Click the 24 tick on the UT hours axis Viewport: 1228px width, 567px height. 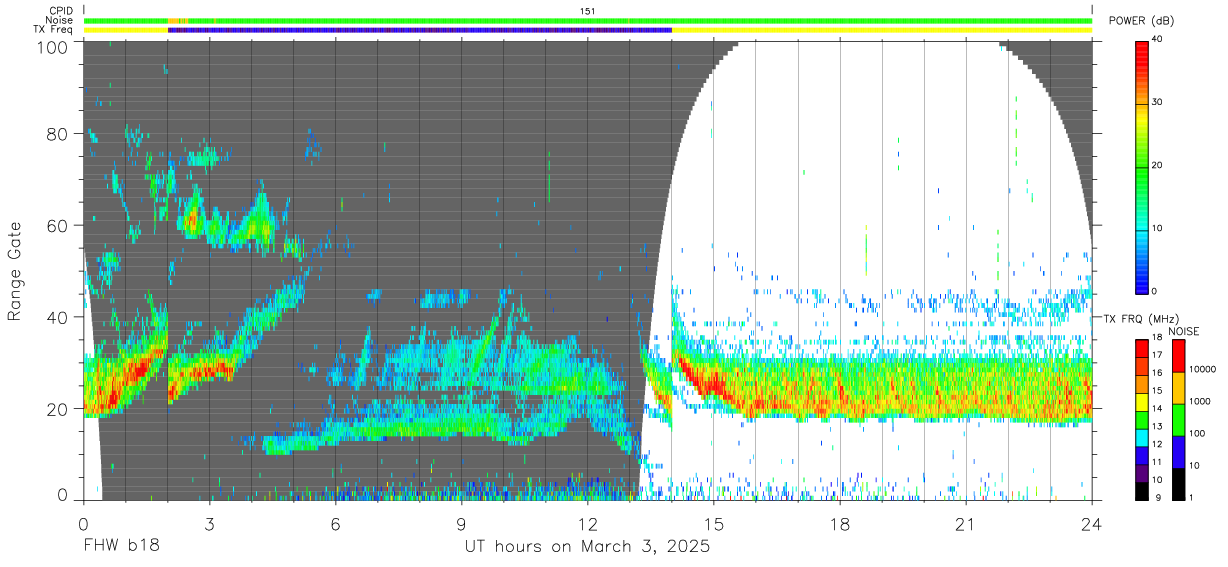click(1091, 524)
